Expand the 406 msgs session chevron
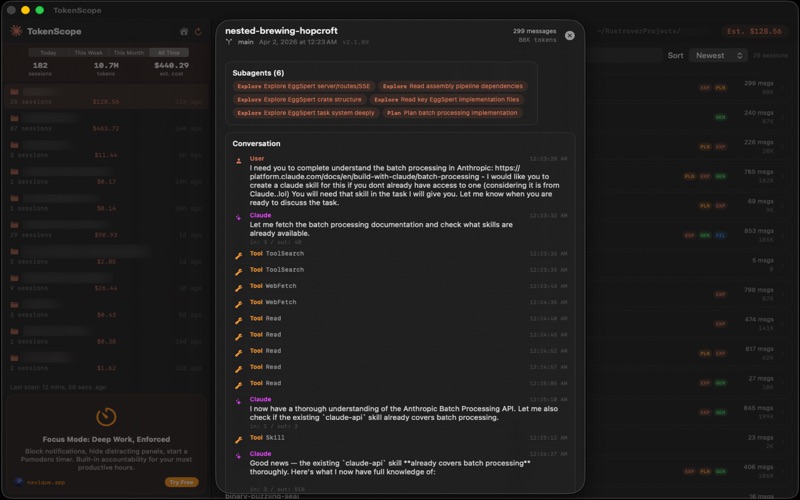 click(784, 471)
